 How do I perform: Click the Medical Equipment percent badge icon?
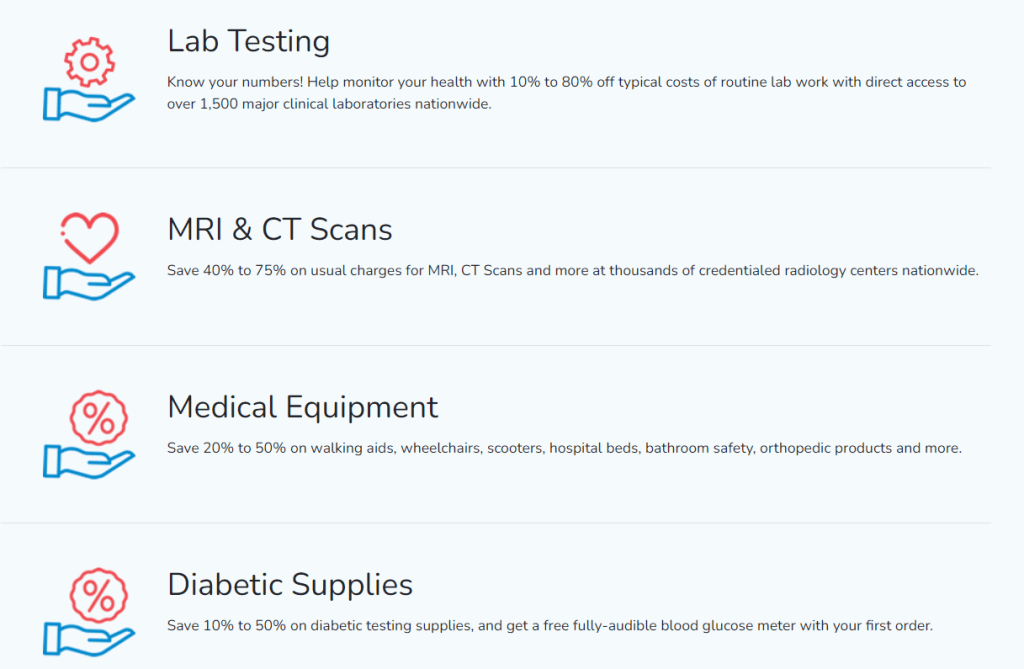pyautogui.click(x=89, y=434)
